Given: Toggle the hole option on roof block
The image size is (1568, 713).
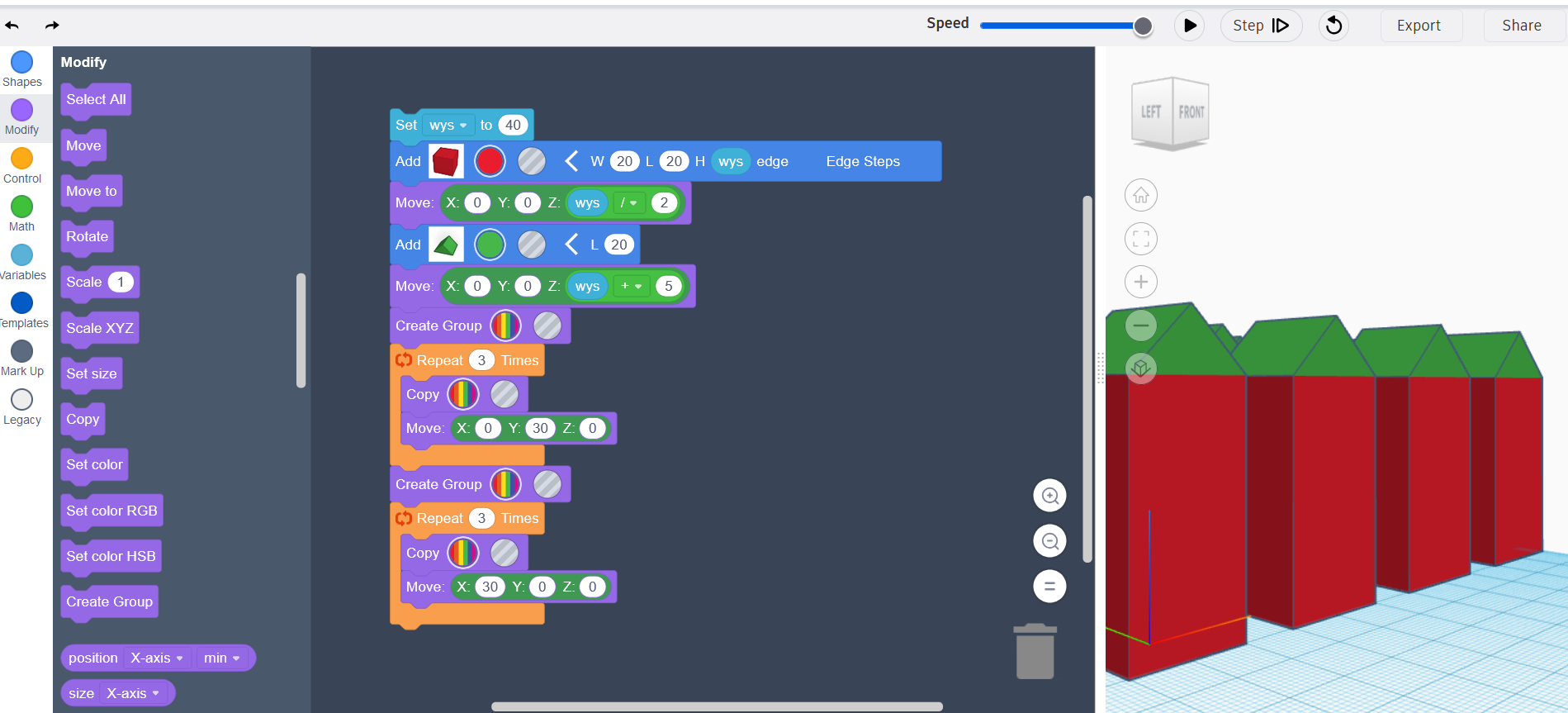Looking at the screenshot, I should point(532,245).
